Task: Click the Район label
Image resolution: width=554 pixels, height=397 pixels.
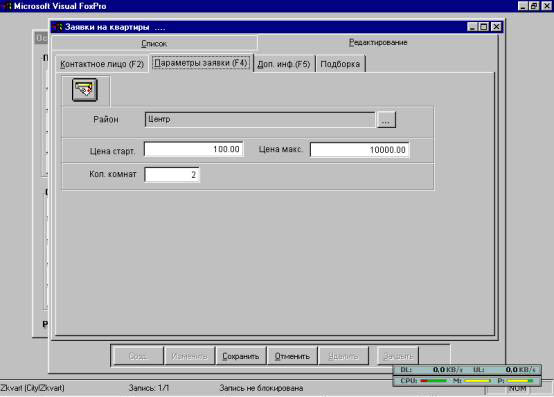Action: [x=106, y=119]
